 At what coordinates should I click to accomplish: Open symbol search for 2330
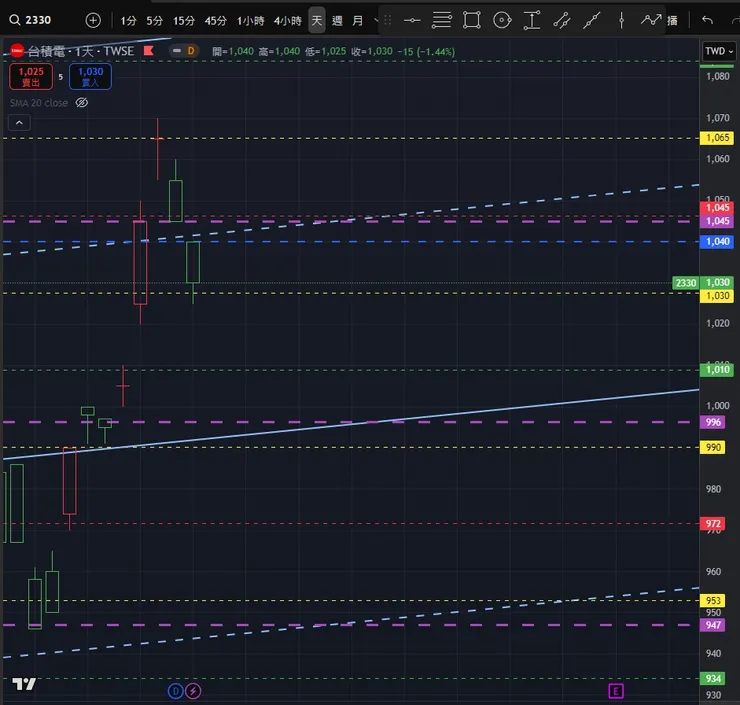pyautogui.click(x=31, y=20)
